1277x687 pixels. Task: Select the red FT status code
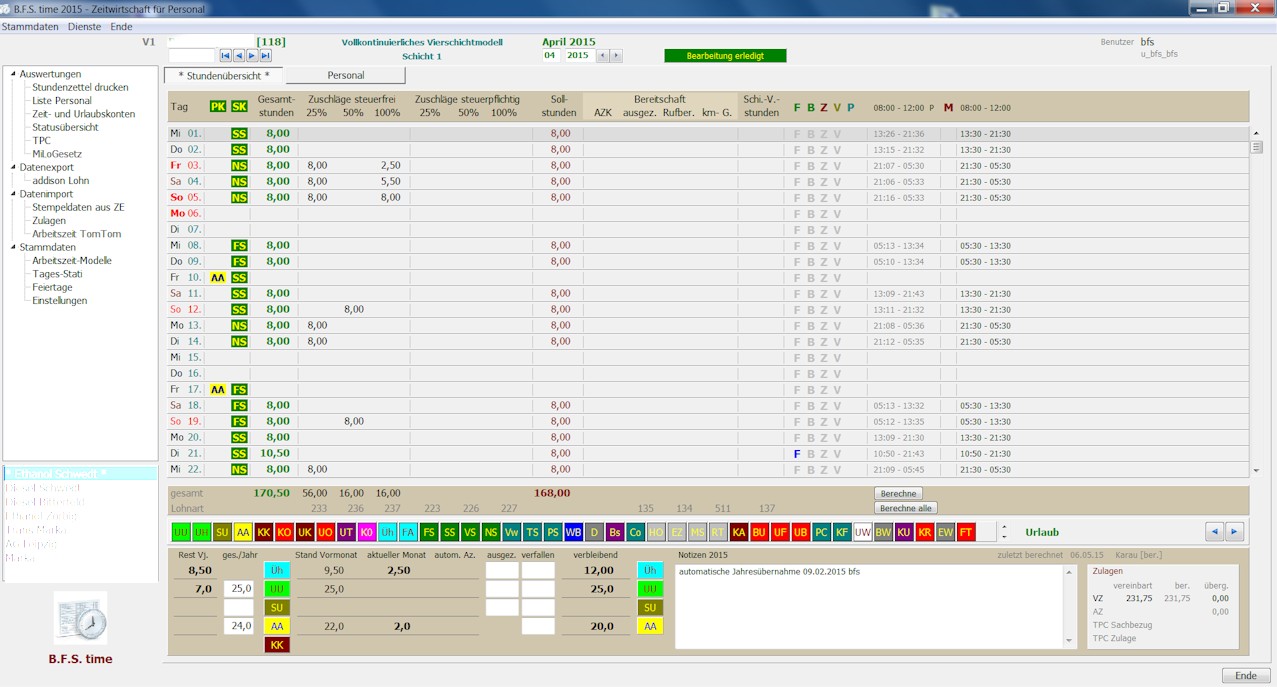(966, 532)
